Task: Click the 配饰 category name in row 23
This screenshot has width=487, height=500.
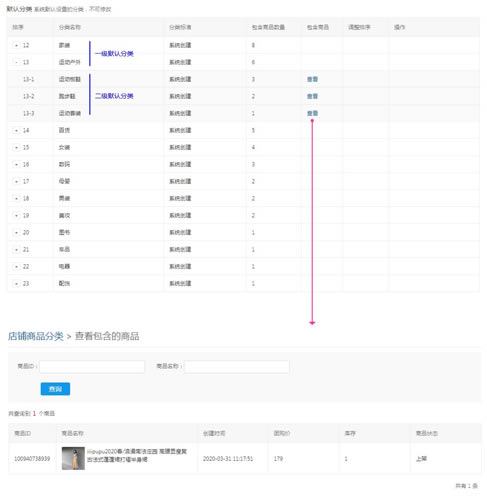Action: tap(64, 283)
